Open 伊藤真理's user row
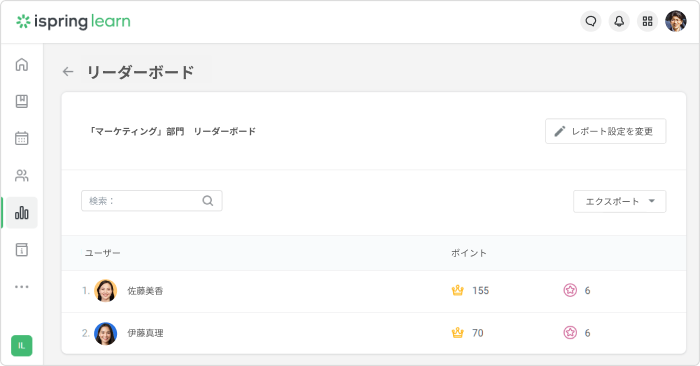The width and height of the screenshot is (700, 366). pyautogui.click(x=374, y=333)
